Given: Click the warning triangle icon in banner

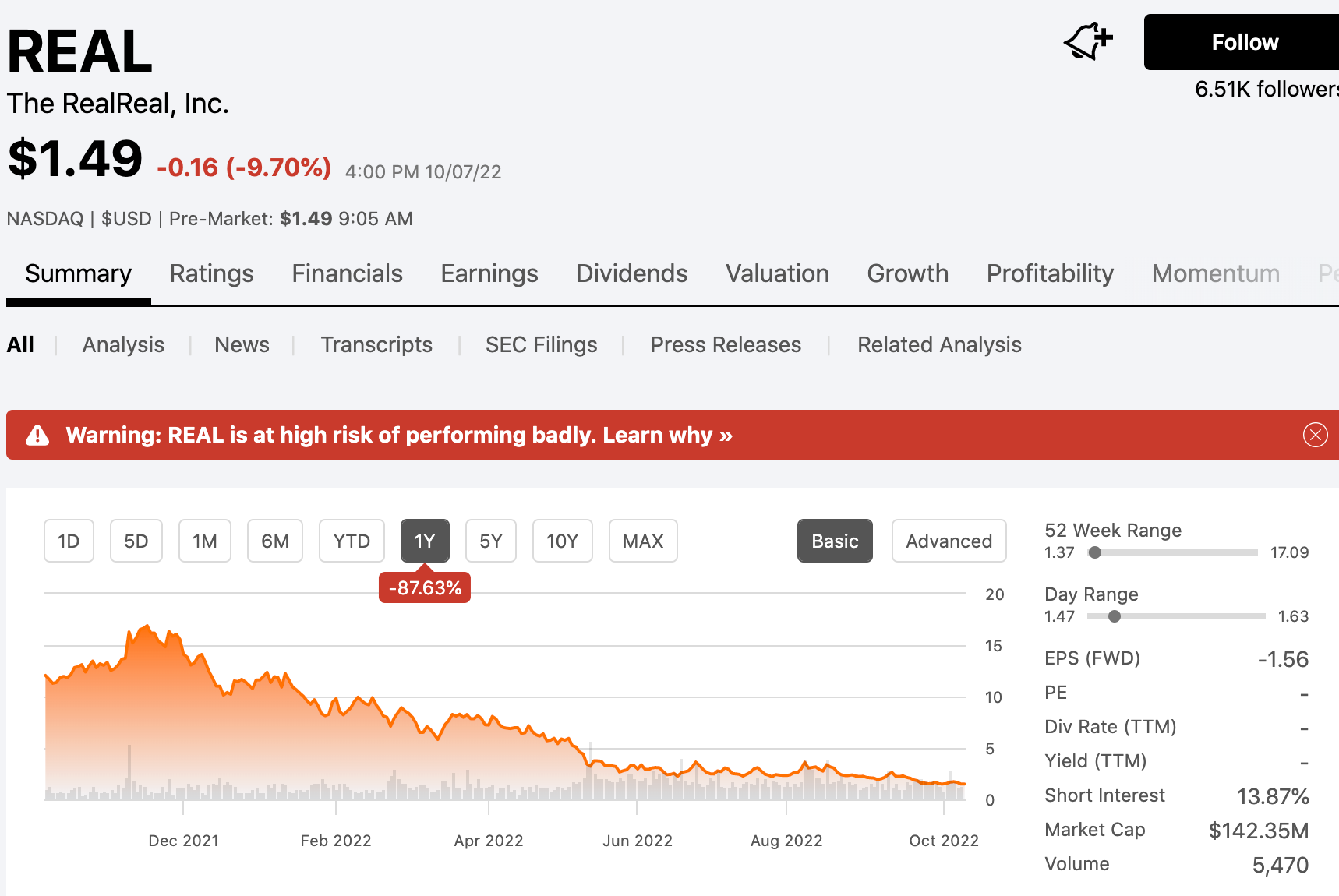Looking at the screenshot, I should click(x=37, y=435).
